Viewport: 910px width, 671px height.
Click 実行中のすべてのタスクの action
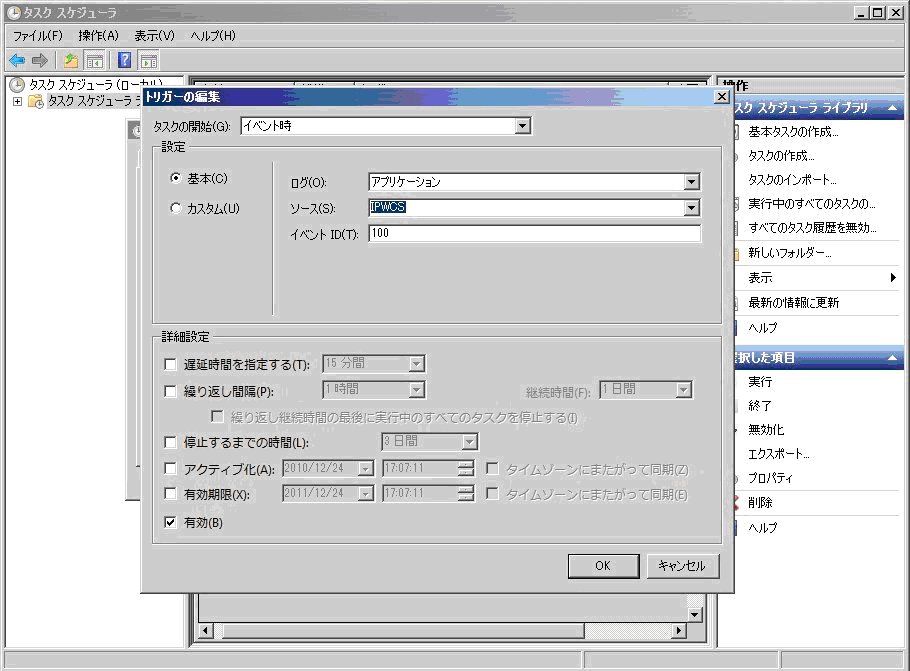pos(811,204)
